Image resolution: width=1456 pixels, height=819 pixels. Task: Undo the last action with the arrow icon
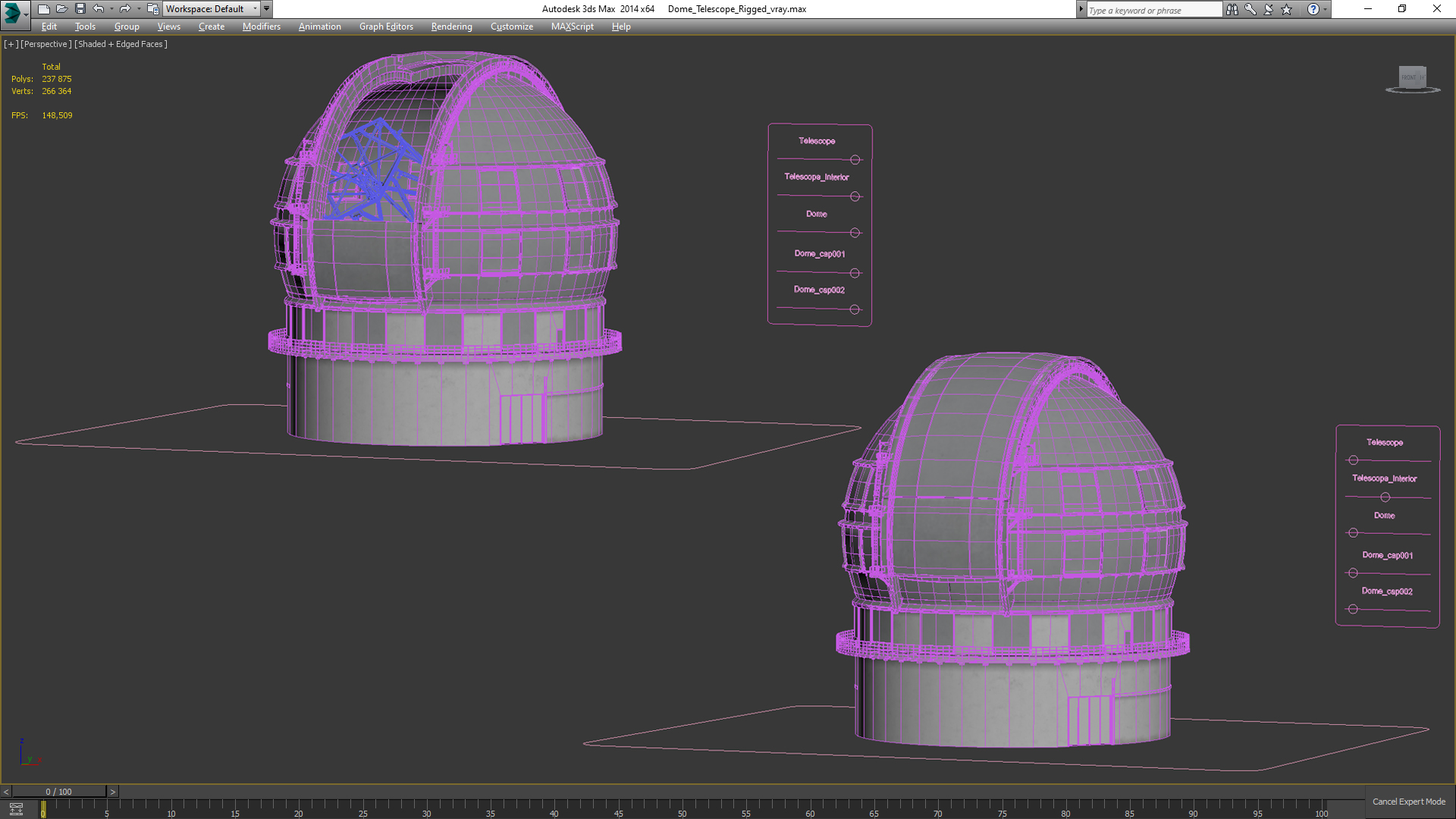99,9
